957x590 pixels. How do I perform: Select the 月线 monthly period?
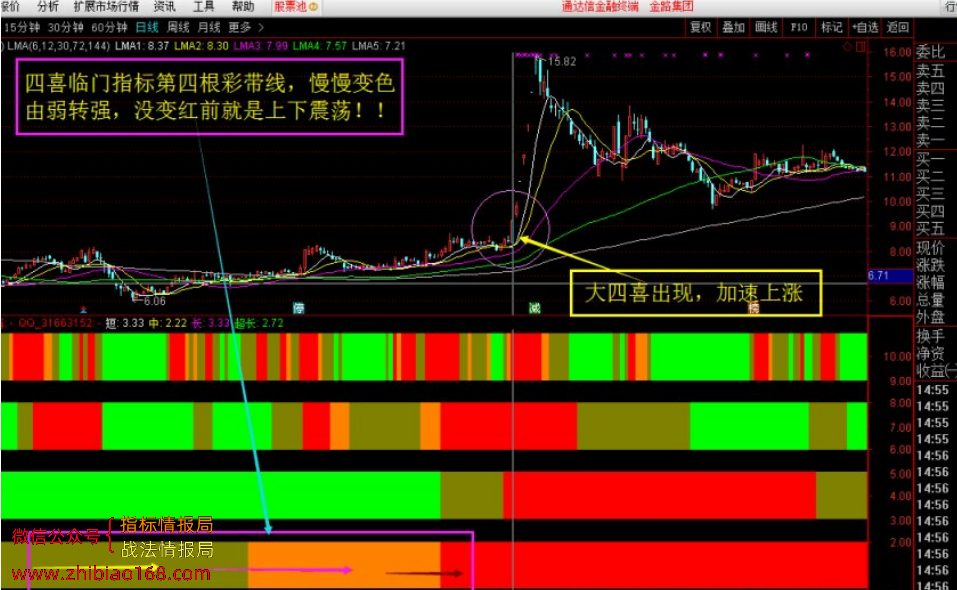point(209,27)
